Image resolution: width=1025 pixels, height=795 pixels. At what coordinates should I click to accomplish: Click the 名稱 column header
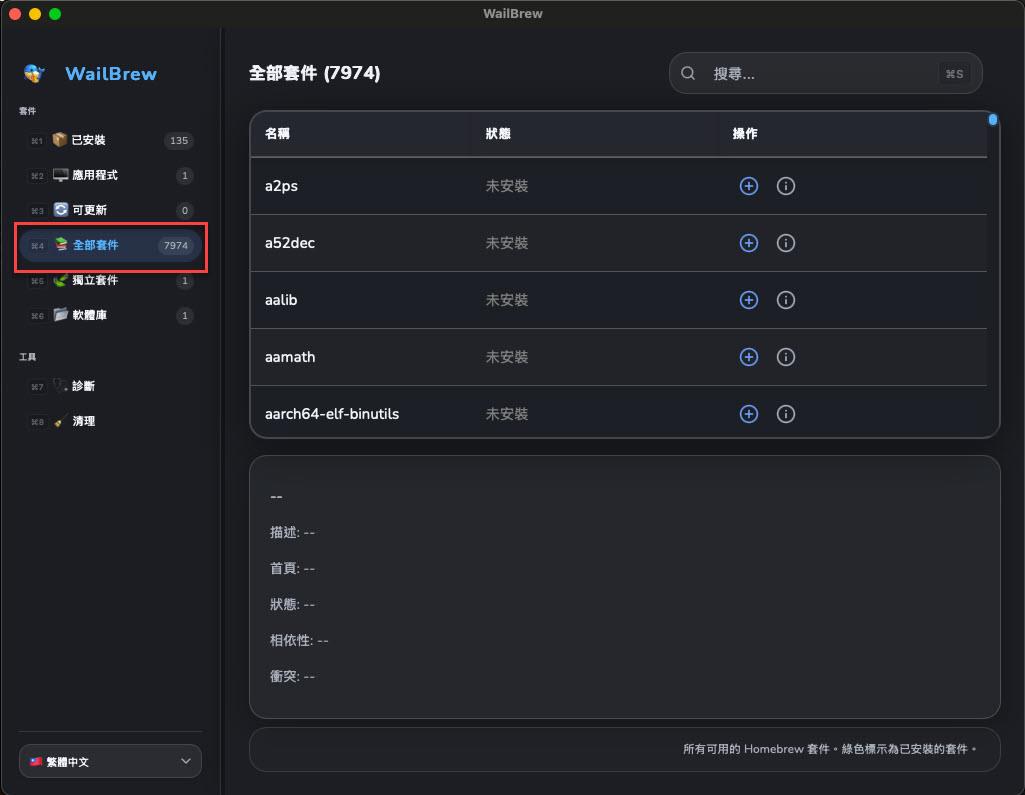[277, 134]
